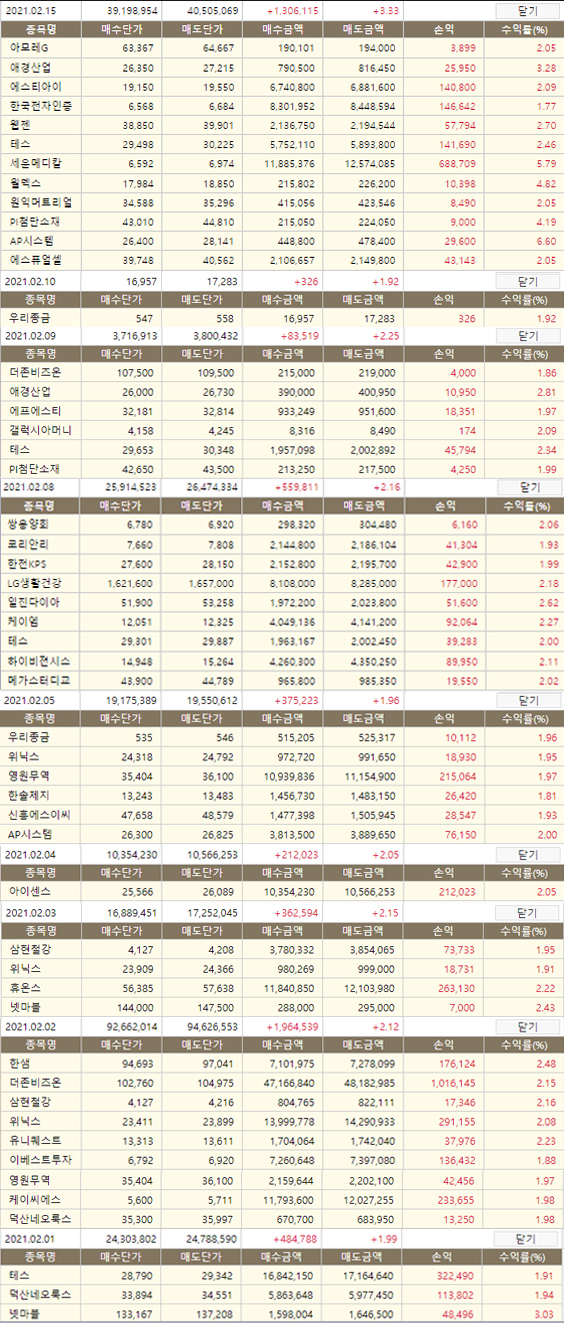Close the 2021.02.05 daily summary
Screen dimensions: 564x1323
click(528, 700)
